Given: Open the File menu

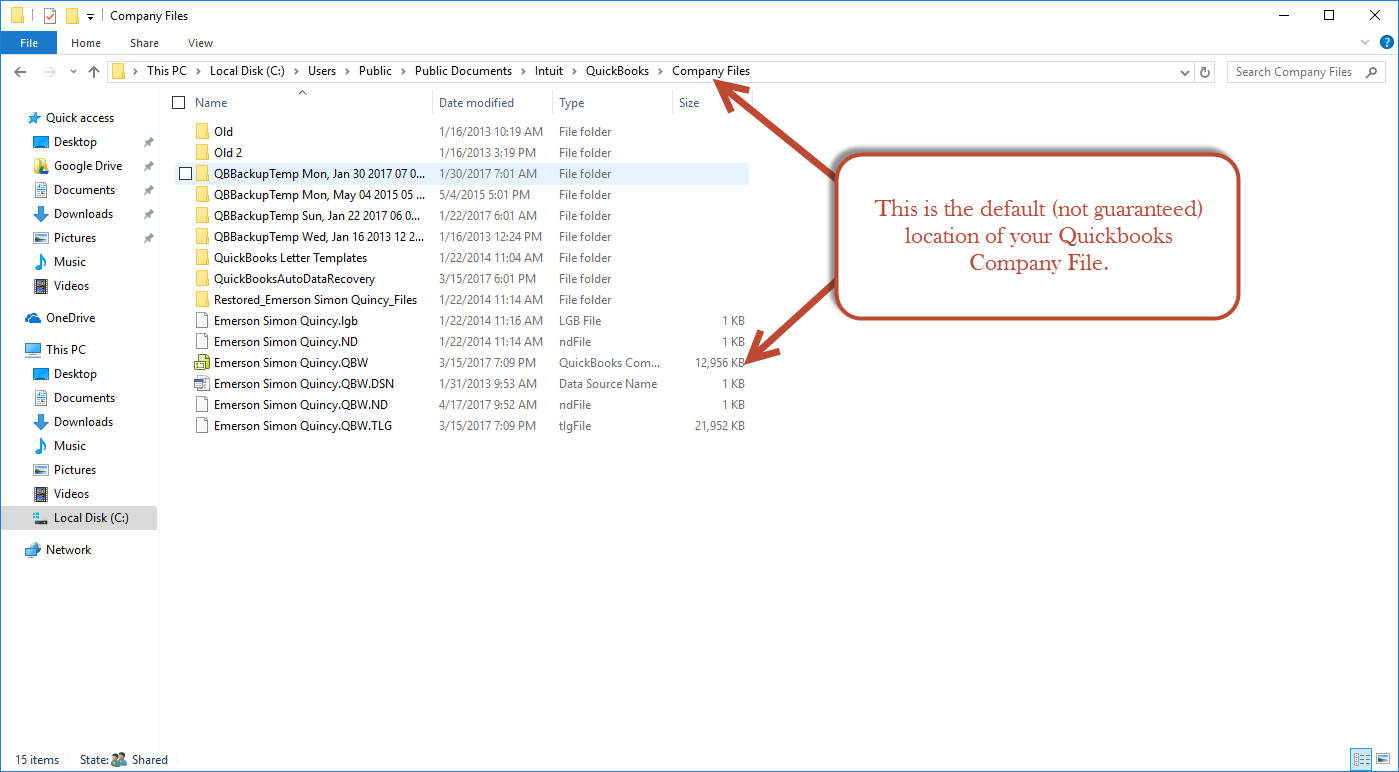Looking at the screenshot, I should click(29, 43).
